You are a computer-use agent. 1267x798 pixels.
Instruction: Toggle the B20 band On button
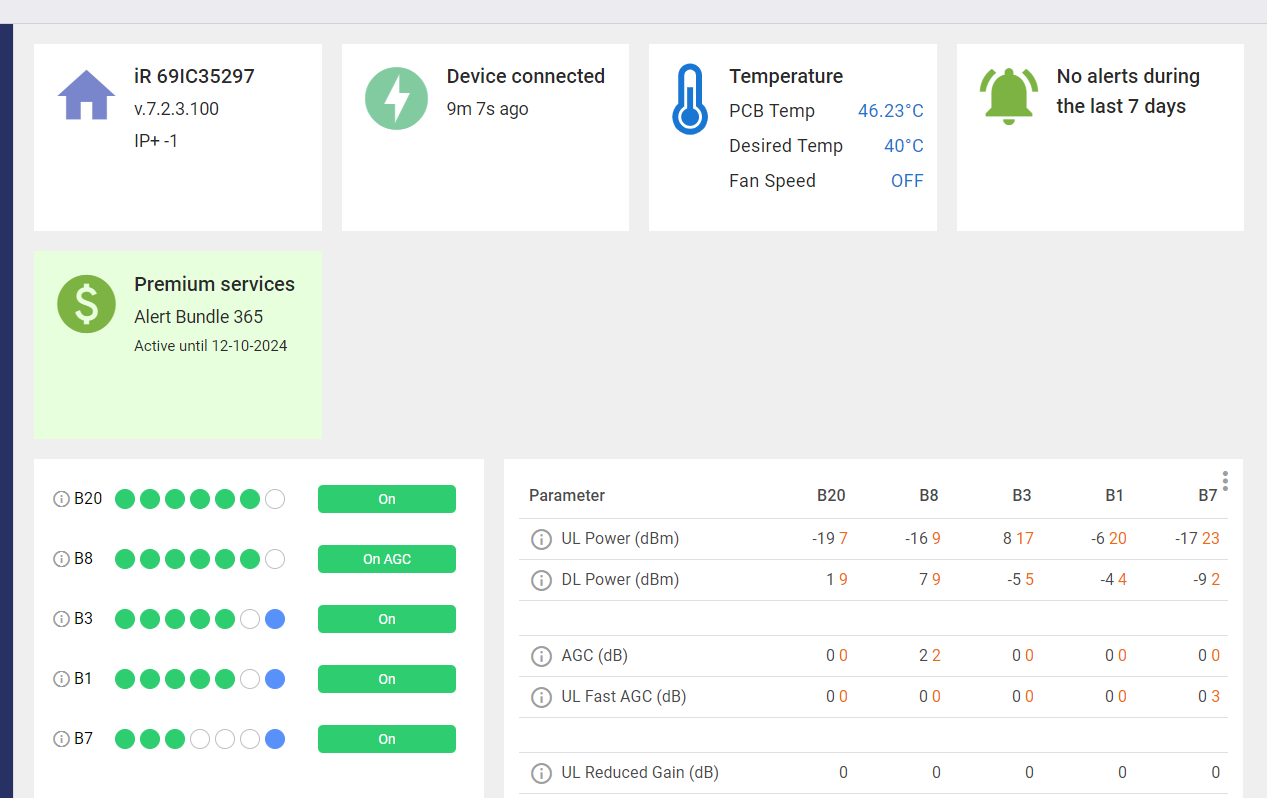pyautogui.click(x=386, y=499)
